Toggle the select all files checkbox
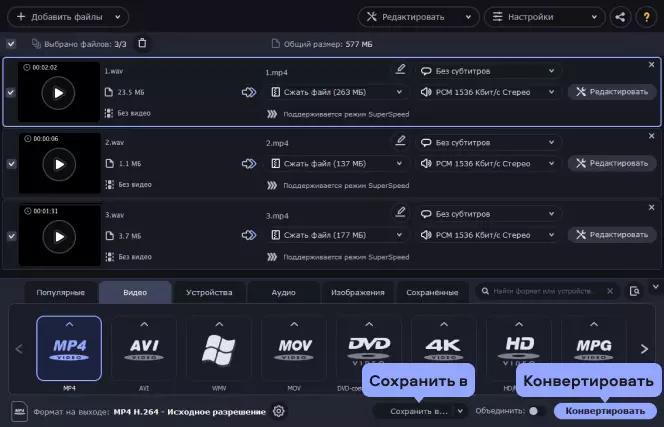The width and height of the screenshot is (664, 427). click(x=11, y=44)
